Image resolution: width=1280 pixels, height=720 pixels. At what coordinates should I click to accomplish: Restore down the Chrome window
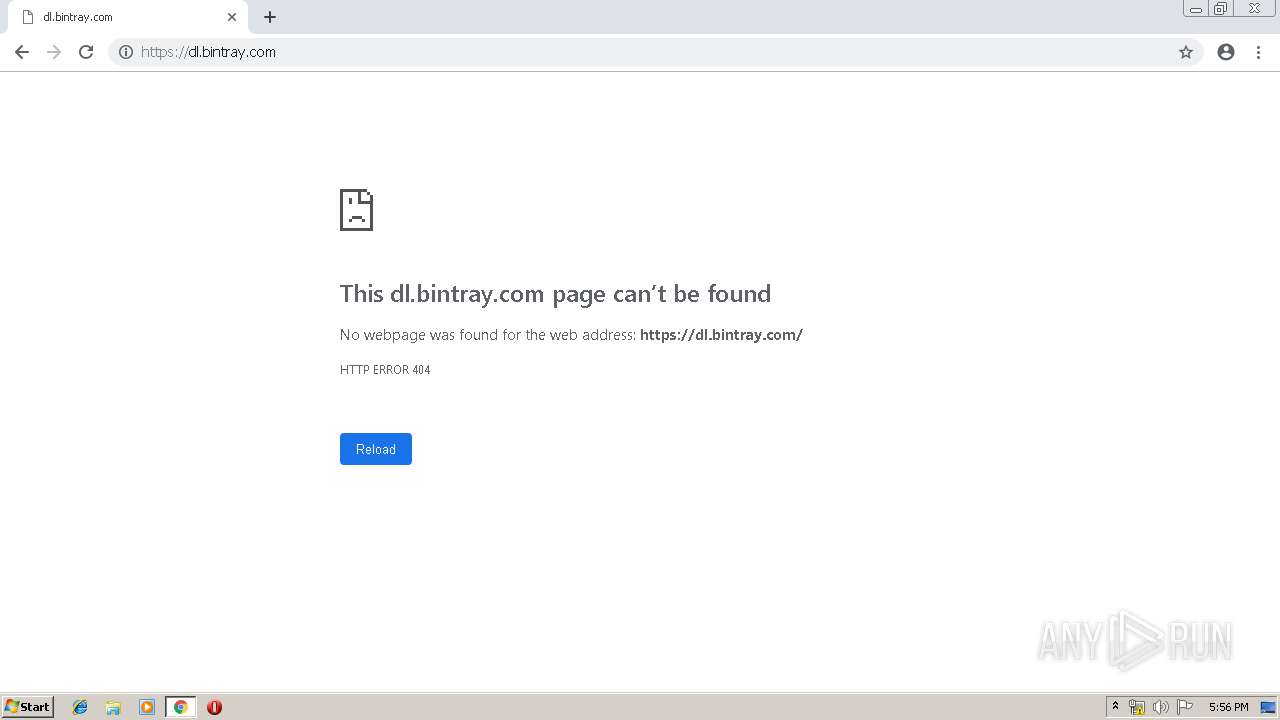1221,9
